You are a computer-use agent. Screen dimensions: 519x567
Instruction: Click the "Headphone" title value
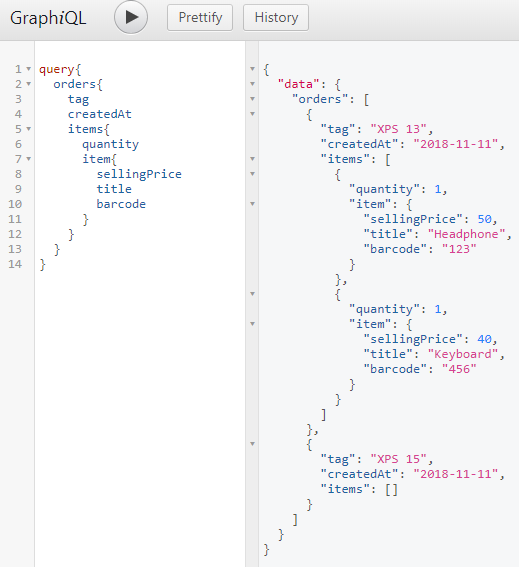click(x=466, y=234)
